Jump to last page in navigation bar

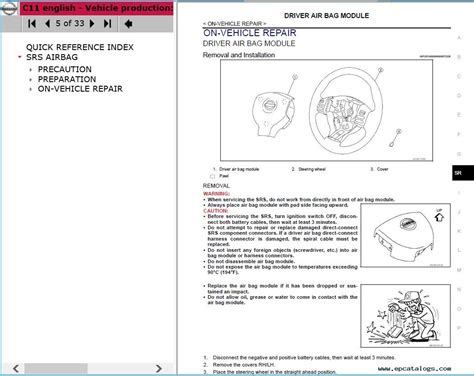click(107, 23)
